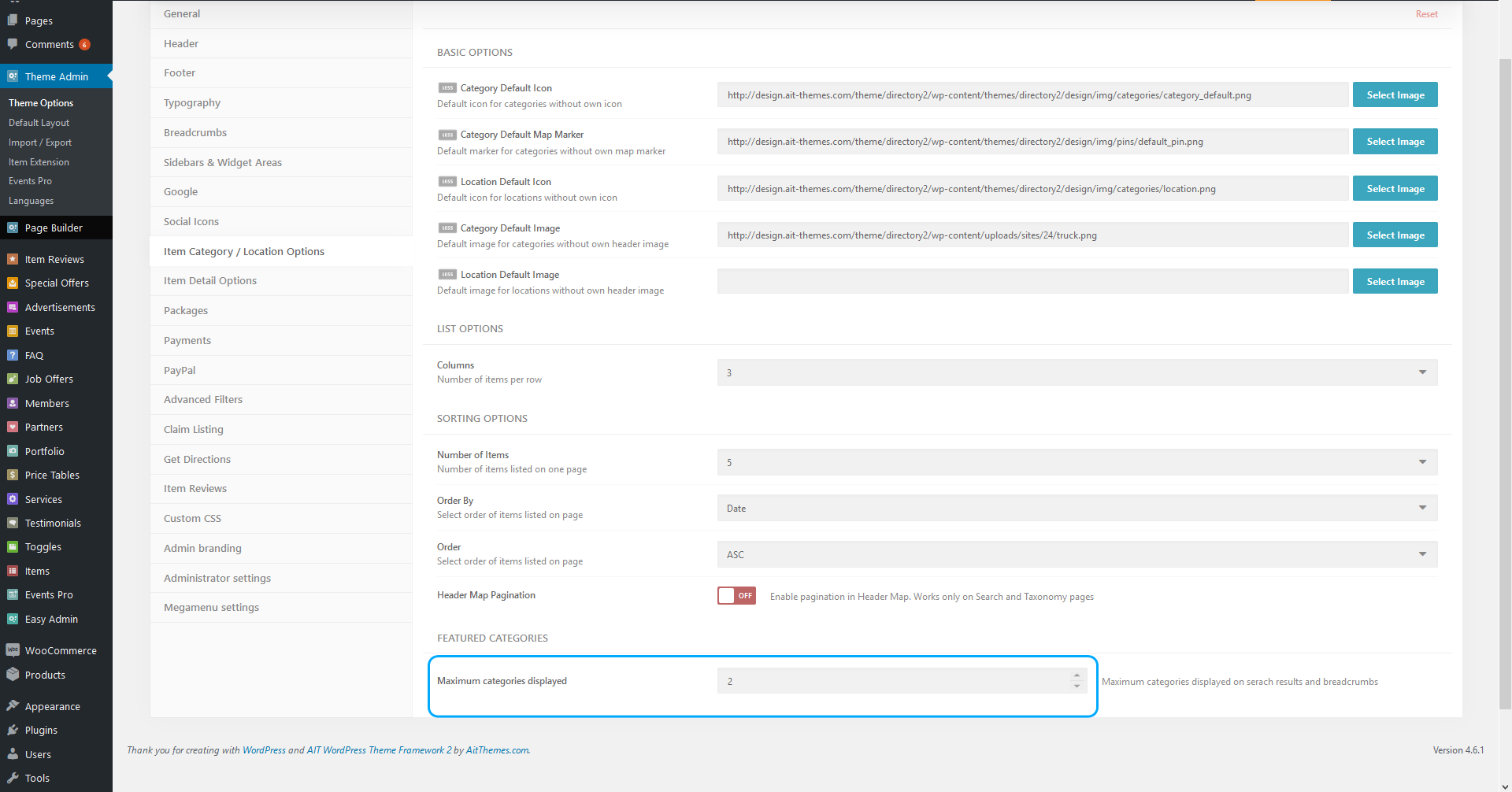1512x792 pixels.
Task: Click the Category Default Image URL field
Action: [1032, 235]
